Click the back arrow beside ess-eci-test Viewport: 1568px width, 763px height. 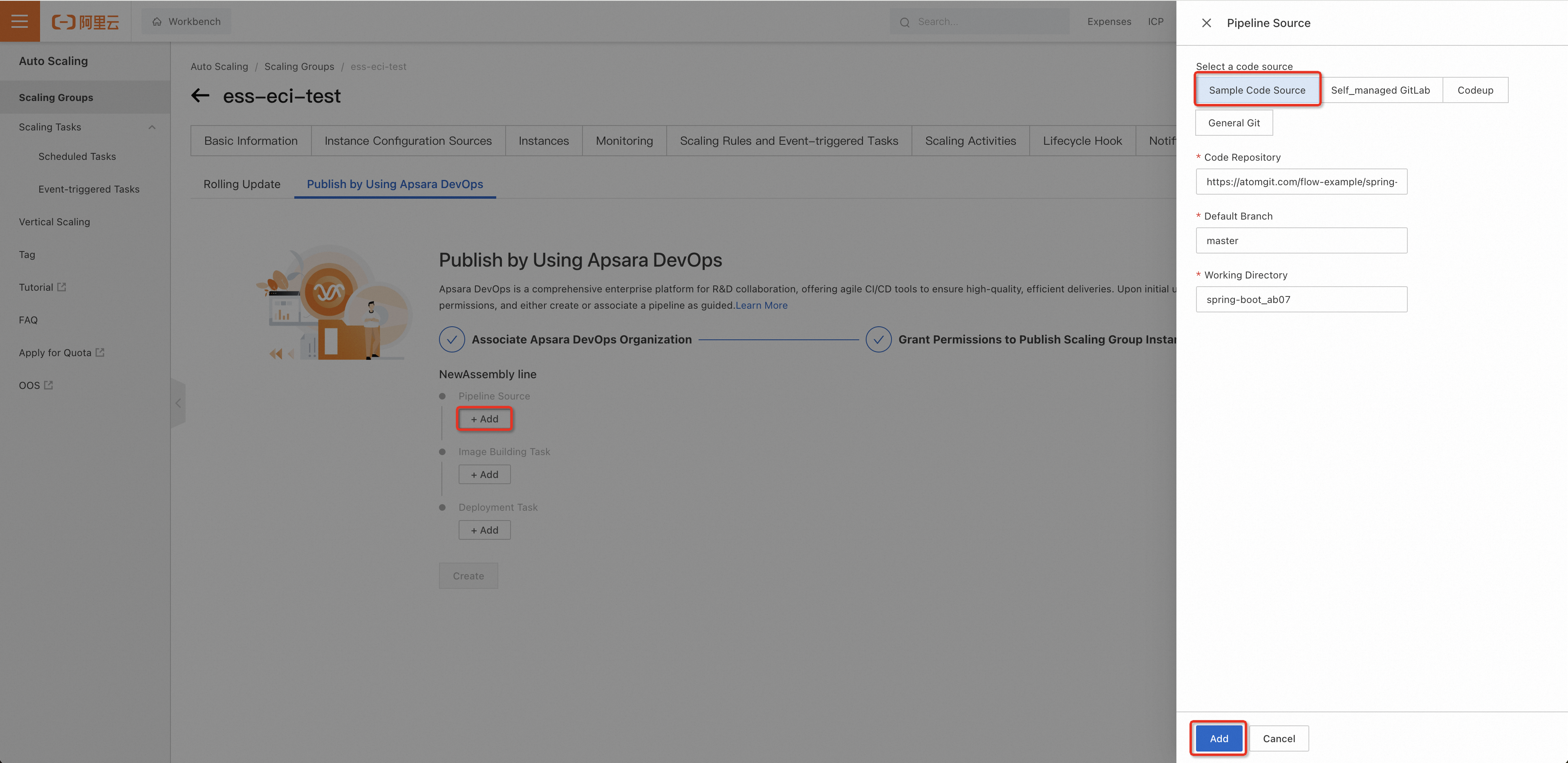(x=200, y=96)
